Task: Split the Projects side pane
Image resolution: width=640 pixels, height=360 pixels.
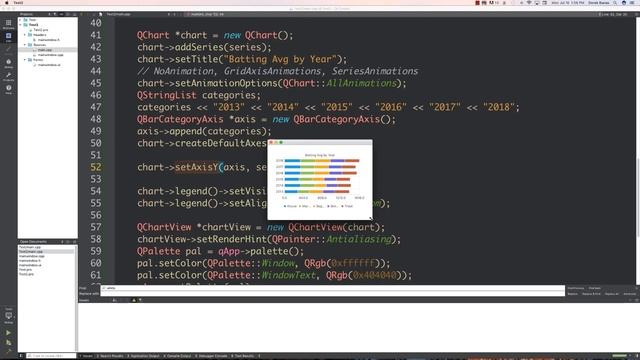Action: [68, 14]
